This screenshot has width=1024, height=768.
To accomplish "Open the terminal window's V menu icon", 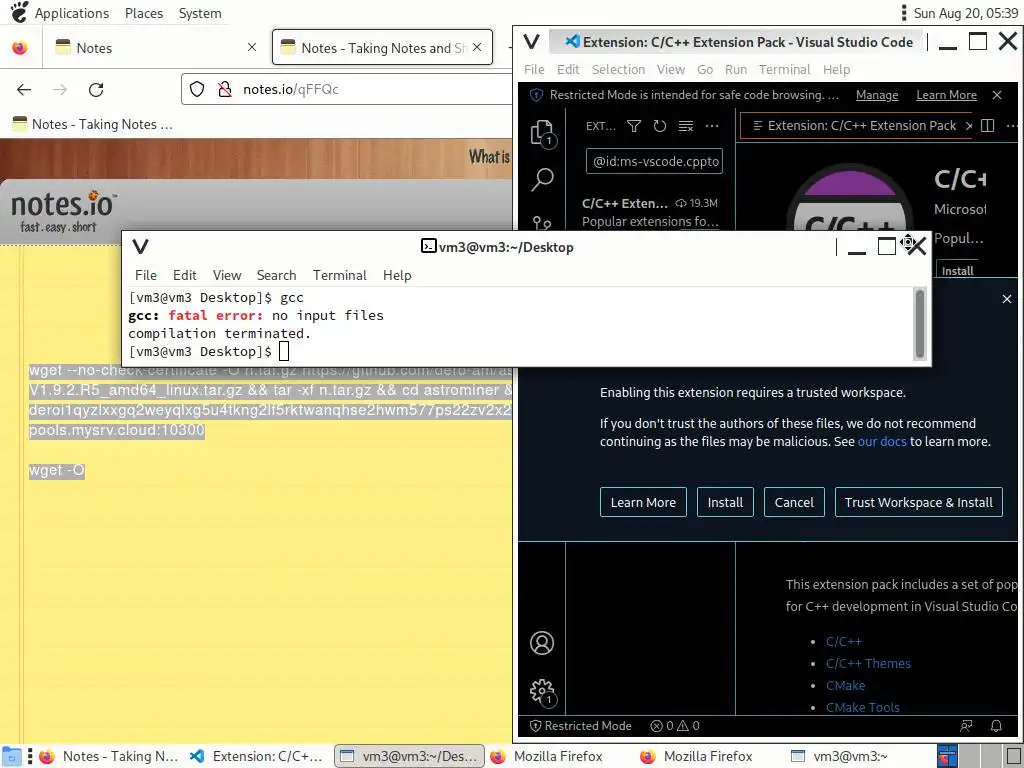I will [140, 247].
